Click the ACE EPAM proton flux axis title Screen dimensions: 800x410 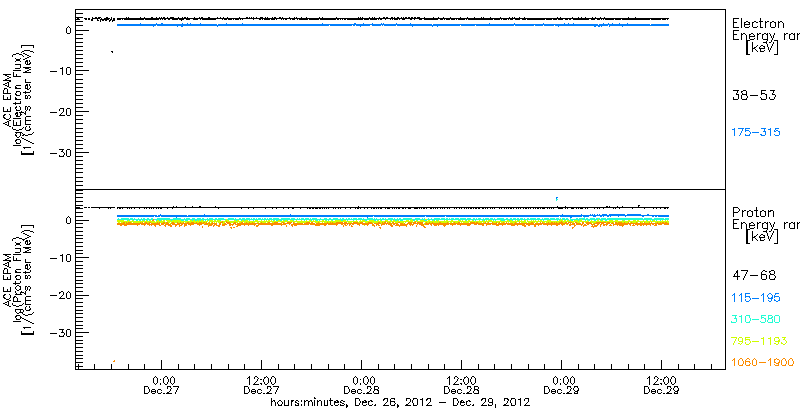(19, 279)
